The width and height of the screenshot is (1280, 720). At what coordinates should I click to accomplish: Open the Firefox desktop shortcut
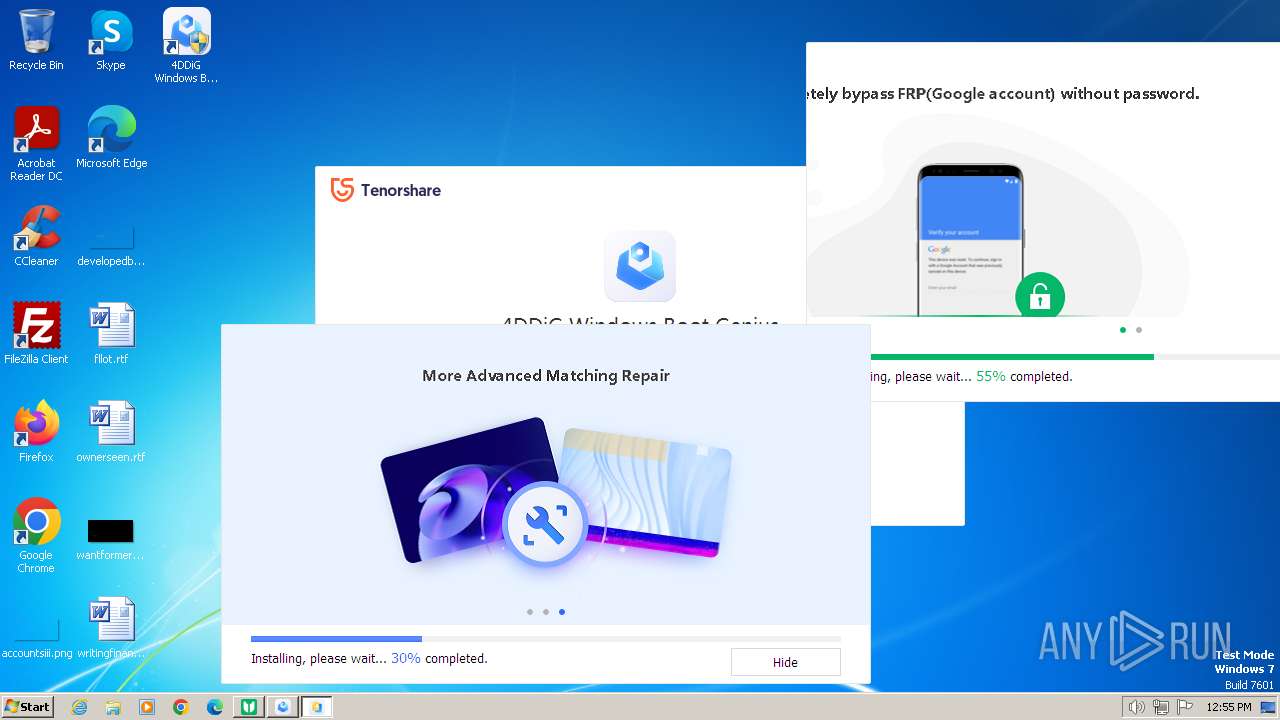point(36,431)
